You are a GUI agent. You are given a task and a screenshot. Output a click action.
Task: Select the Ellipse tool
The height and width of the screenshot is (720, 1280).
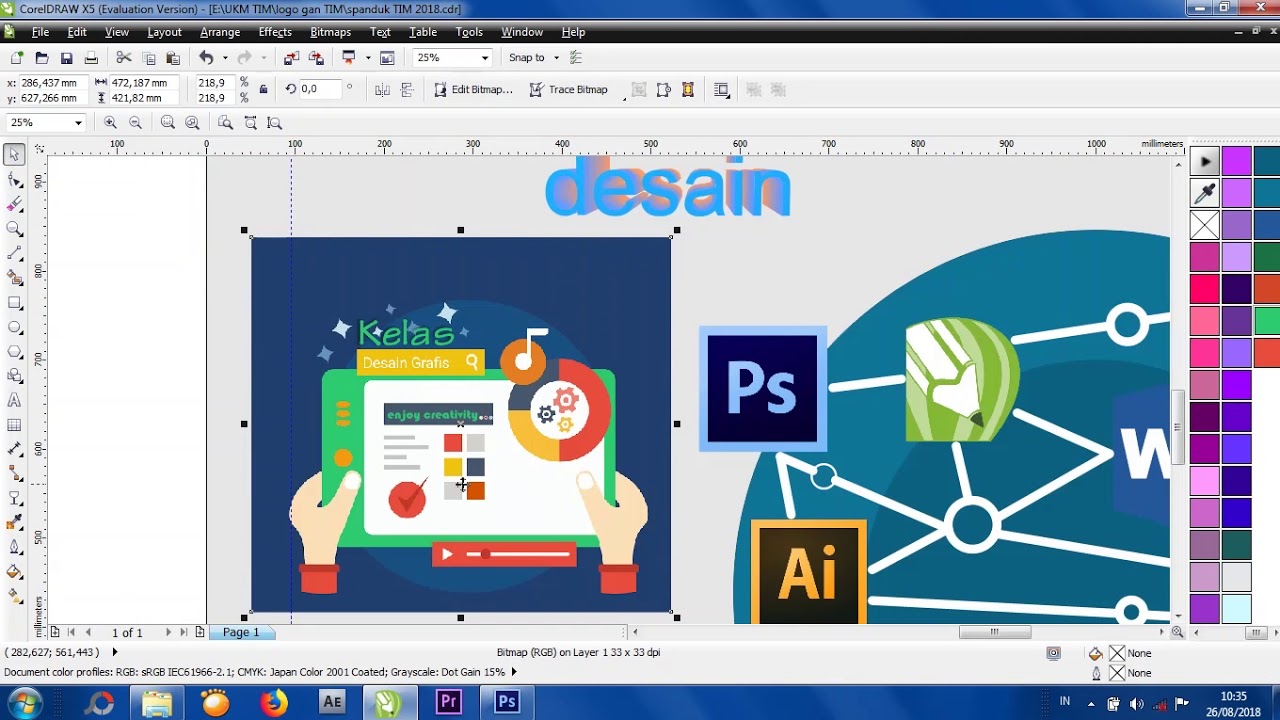tap(14, 327)
